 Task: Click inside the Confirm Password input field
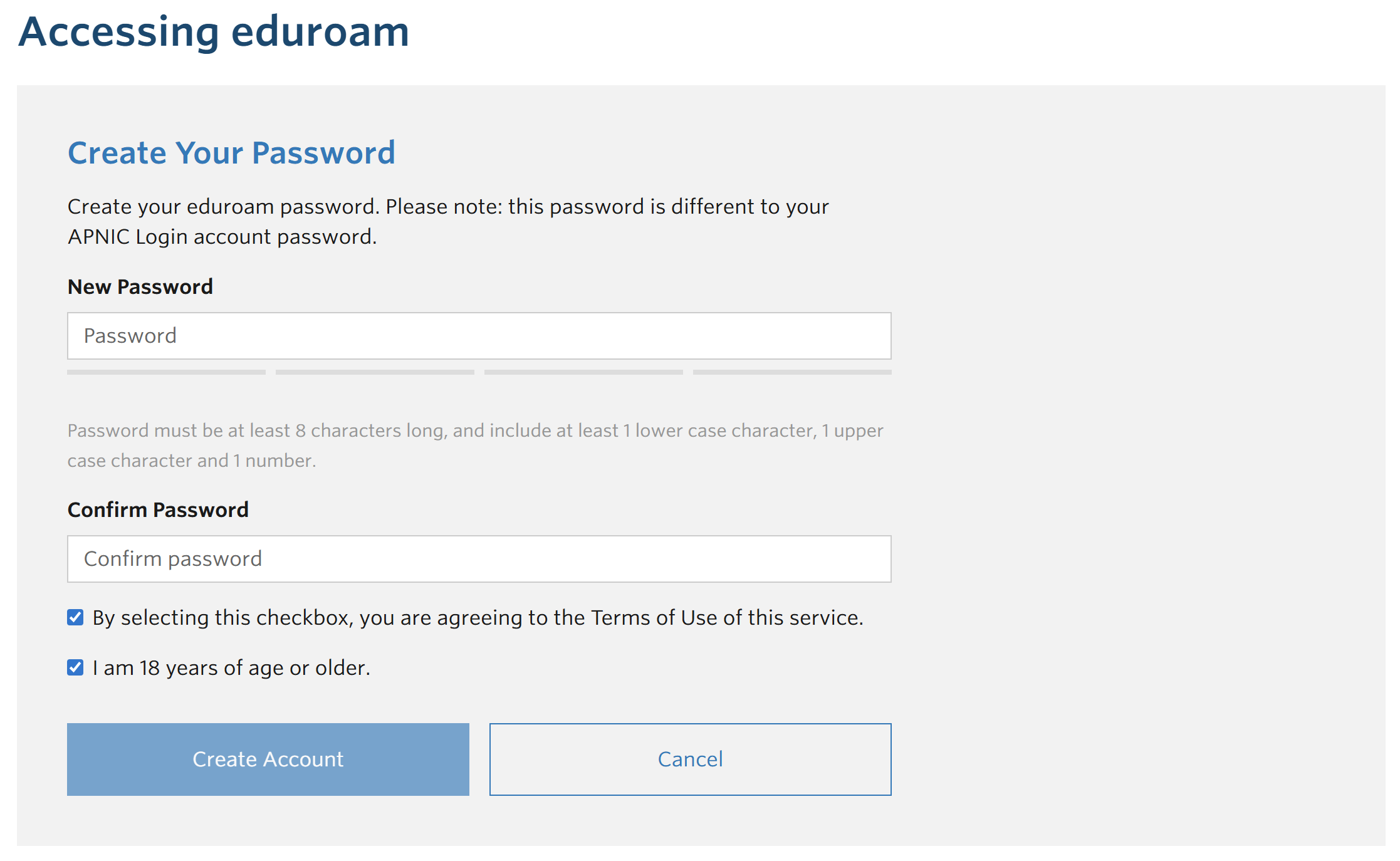478,558
